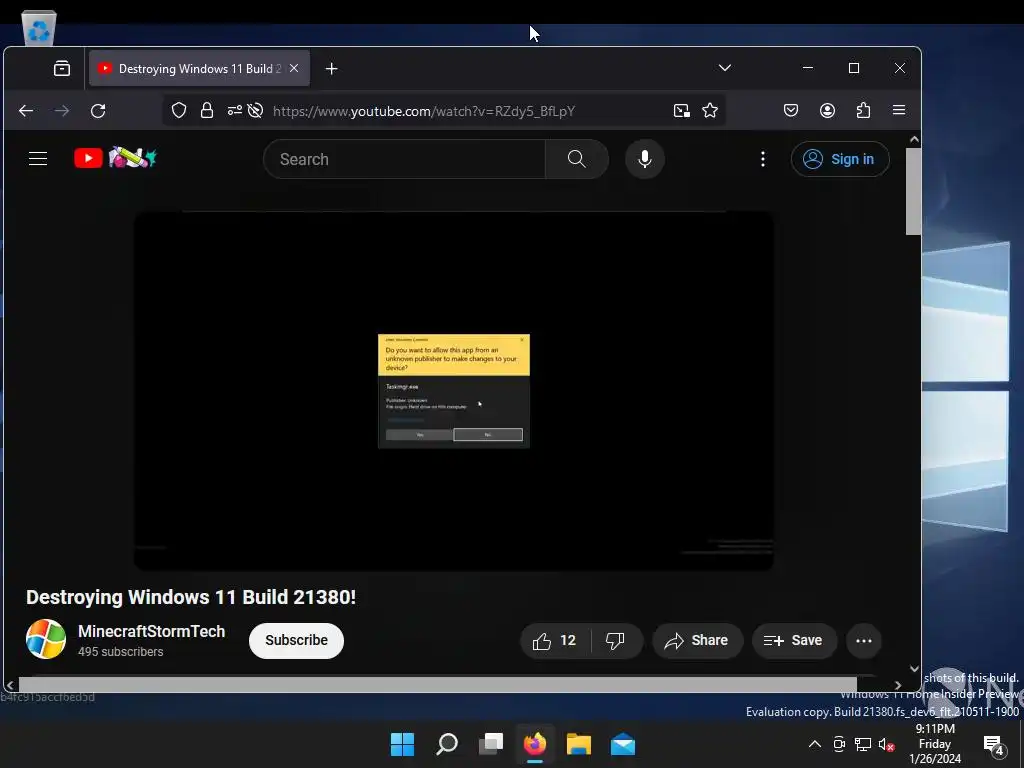Image resolution: width=1024 pixels, height=768 pixels.
Task: Toggle picture-in-picture icon in address bar
Action: pos(682,110)
